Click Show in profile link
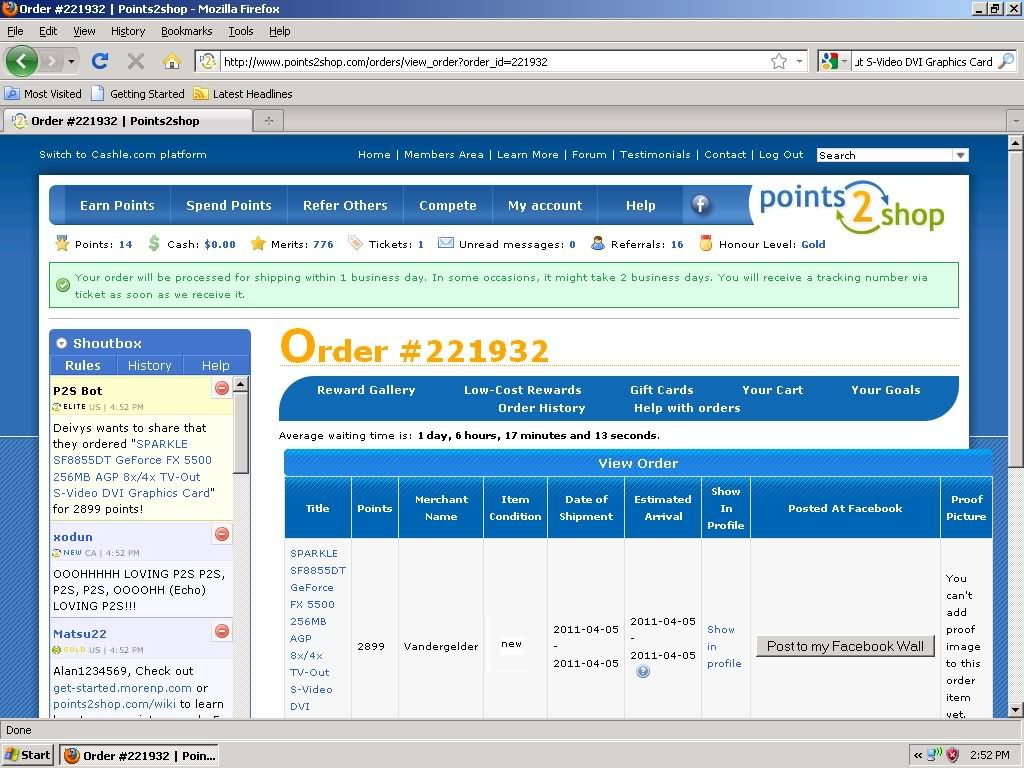Screen dimensions: 1024x768 (724, 647)
